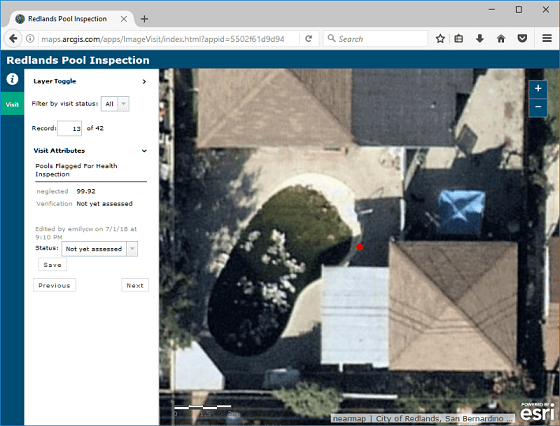Screen dimensions: 560x426
Task: Go to the Previous record
Action: (x=54, y=285)
